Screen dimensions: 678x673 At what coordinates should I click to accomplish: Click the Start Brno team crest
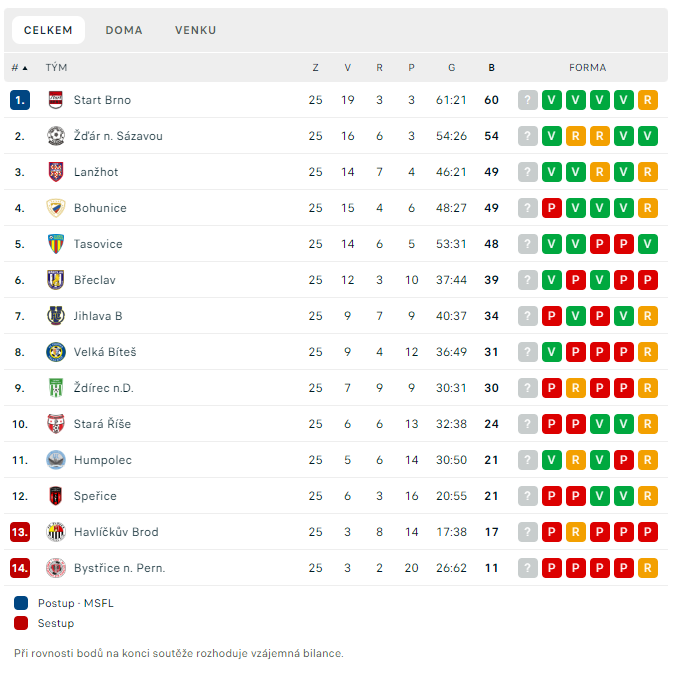click(x=56, y=100)
